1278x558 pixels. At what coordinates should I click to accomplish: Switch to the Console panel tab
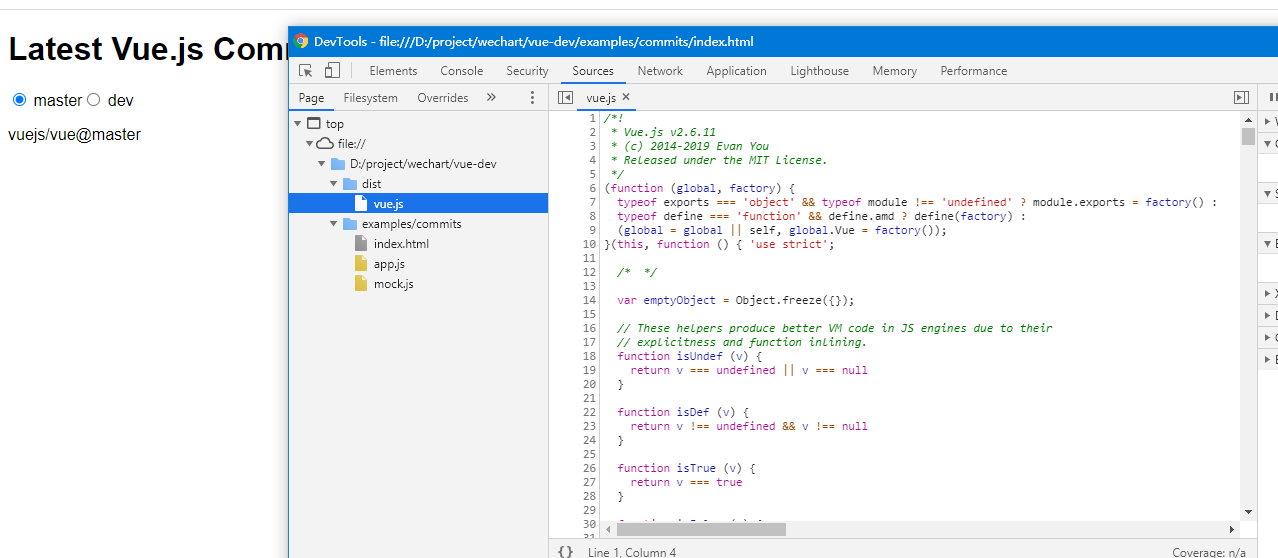(462, 71)
